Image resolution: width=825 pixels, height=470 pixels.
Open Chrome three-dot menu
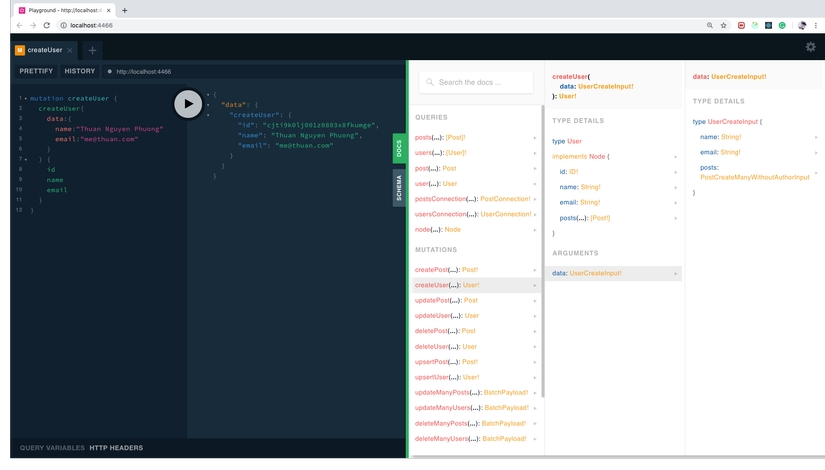point(817,25)
